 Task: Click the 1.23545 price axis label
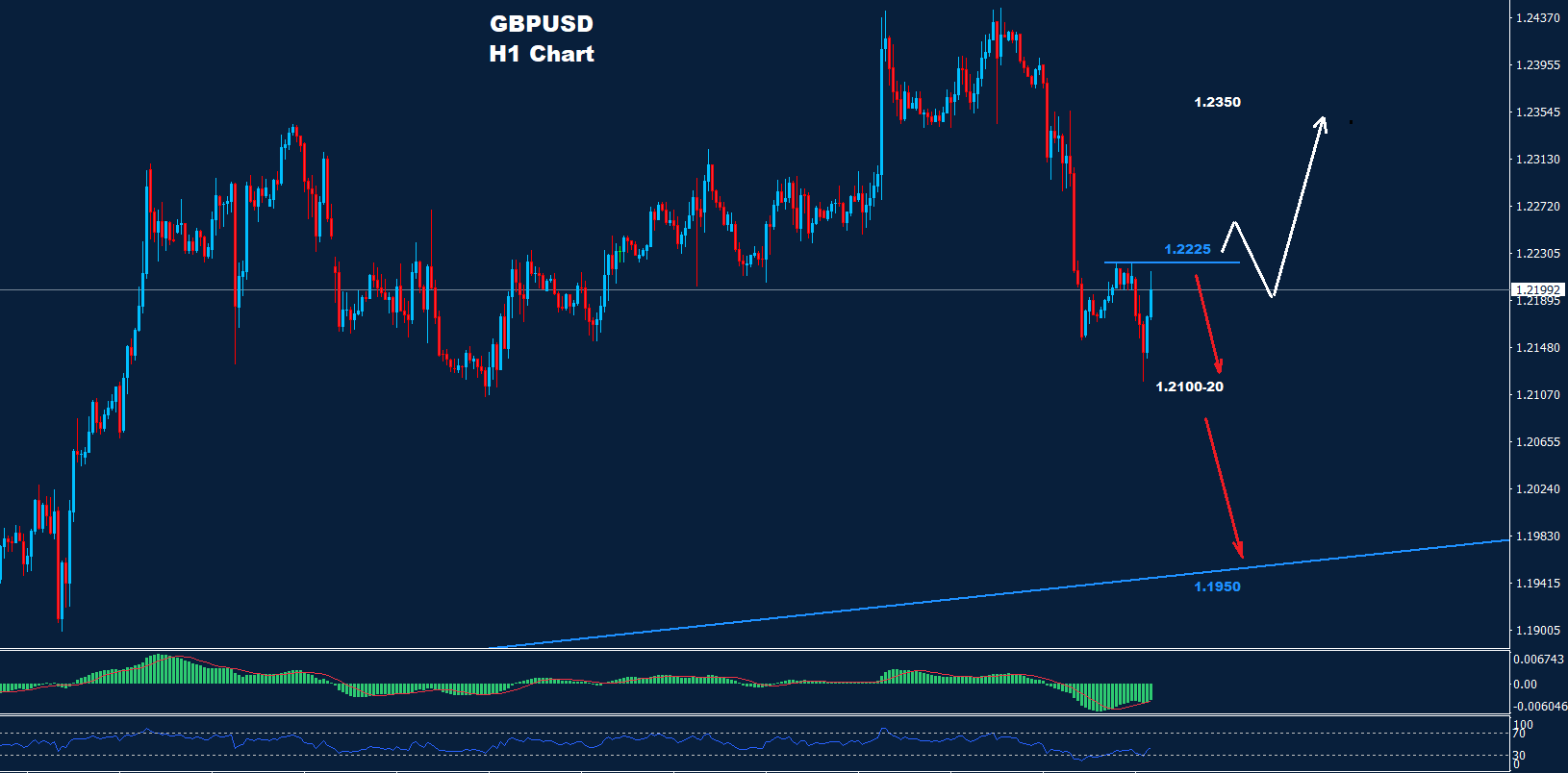point(1537,112)
